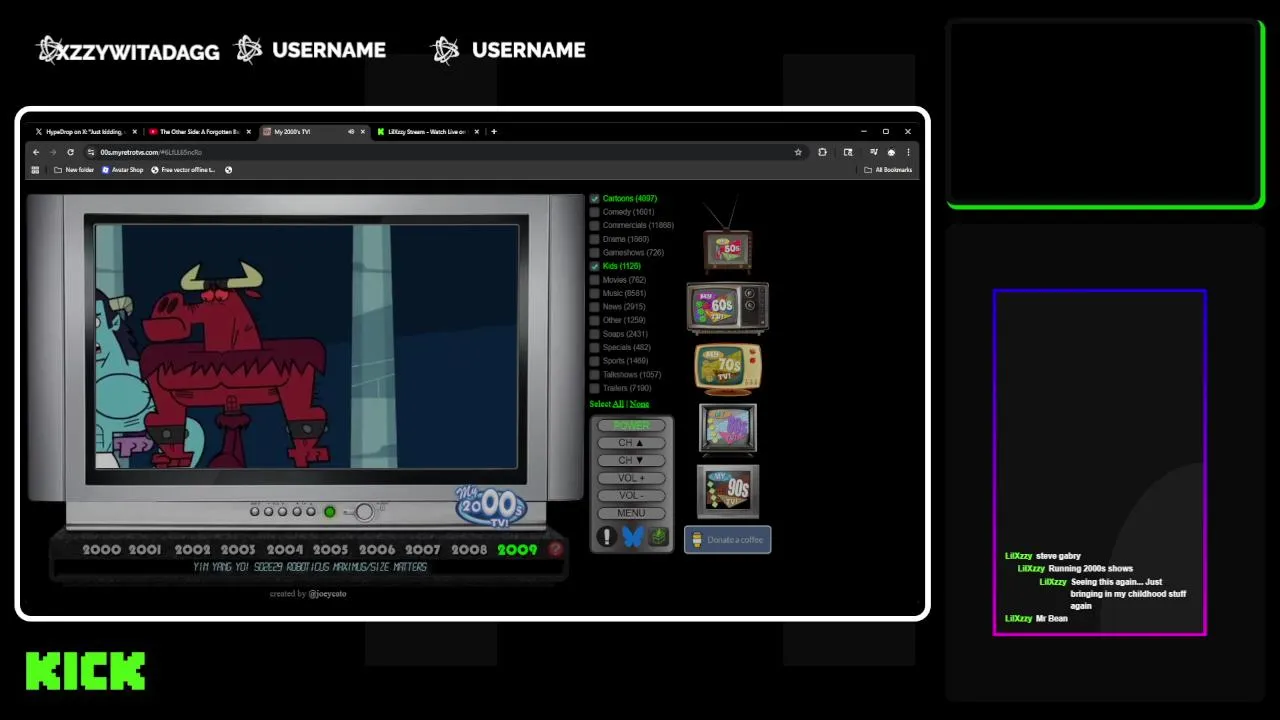Check the Sports (1469) checkbox

coord(594,361)
